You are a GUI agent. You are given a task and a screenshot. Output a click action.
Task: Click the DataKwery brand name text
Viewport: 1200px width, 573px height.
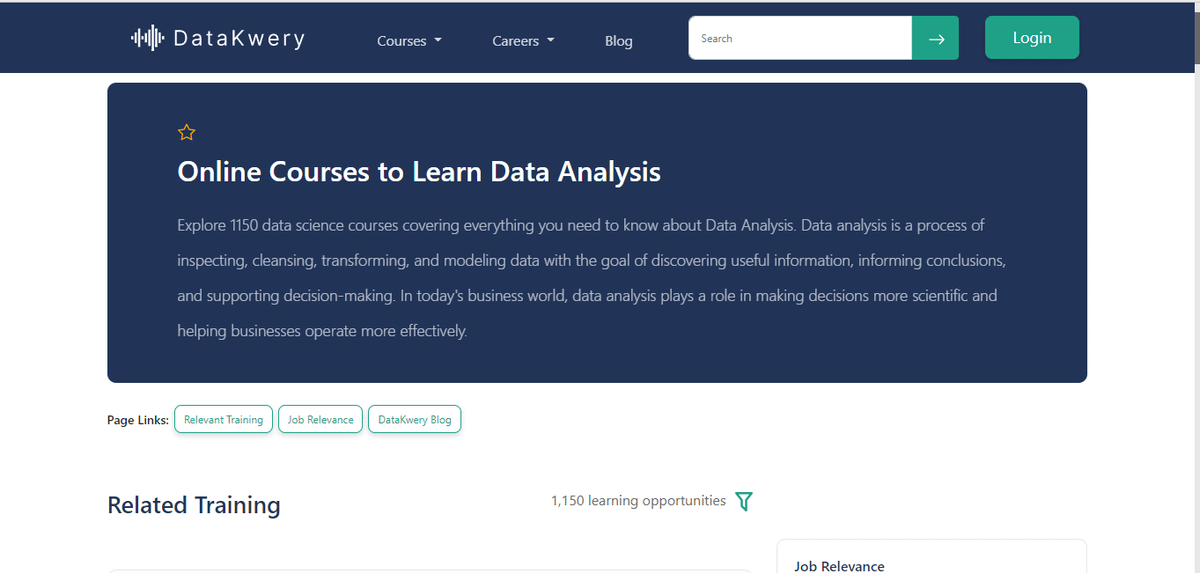pos(239,39)
